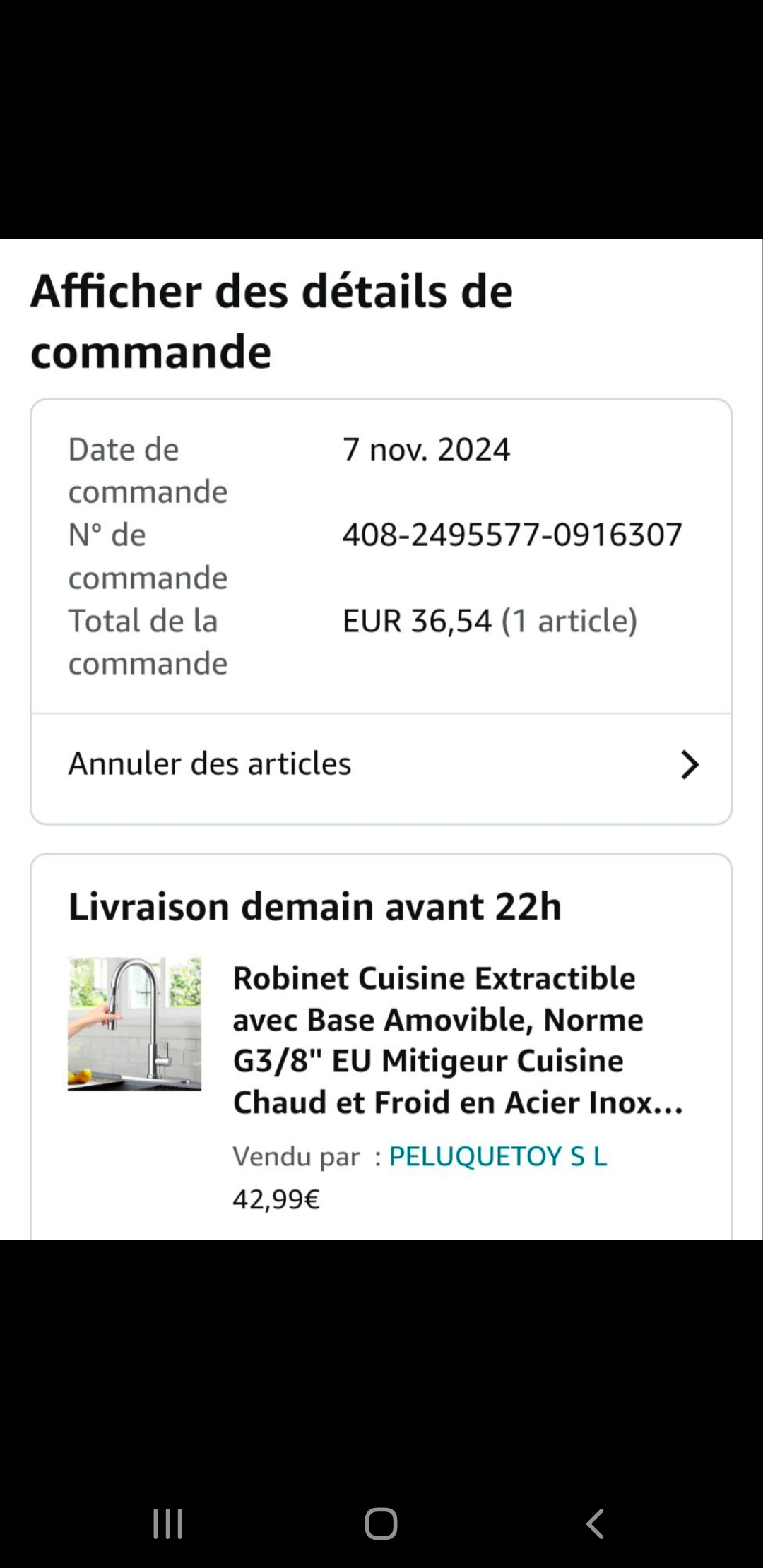
Task: Expand the Annuler des articles chevron
Action: click(690, 764)
